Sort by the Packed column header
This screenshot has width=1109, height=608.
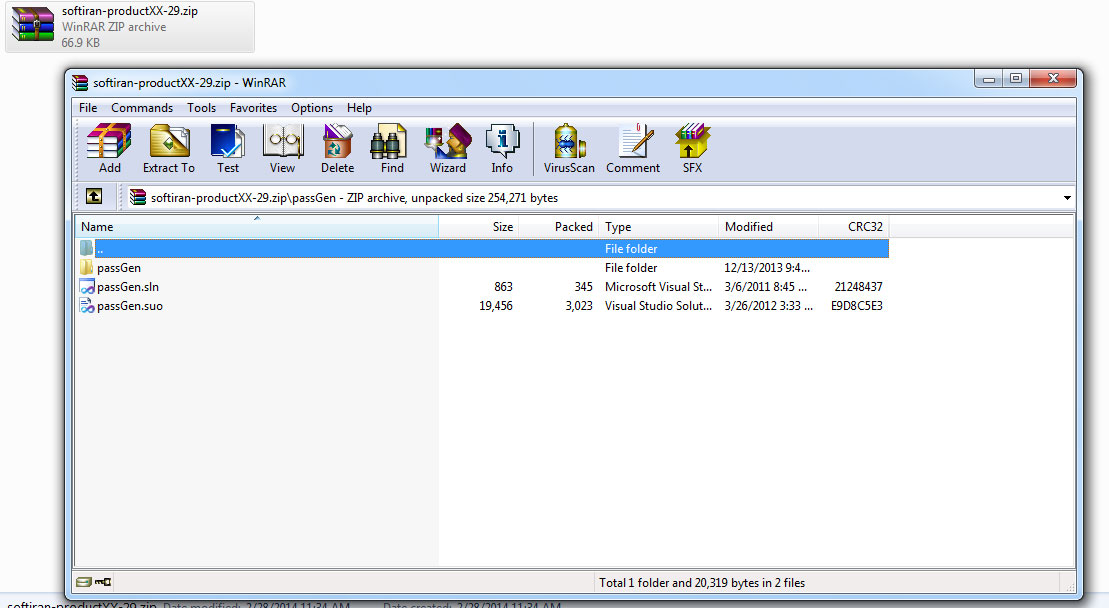[x=559, y=226]
